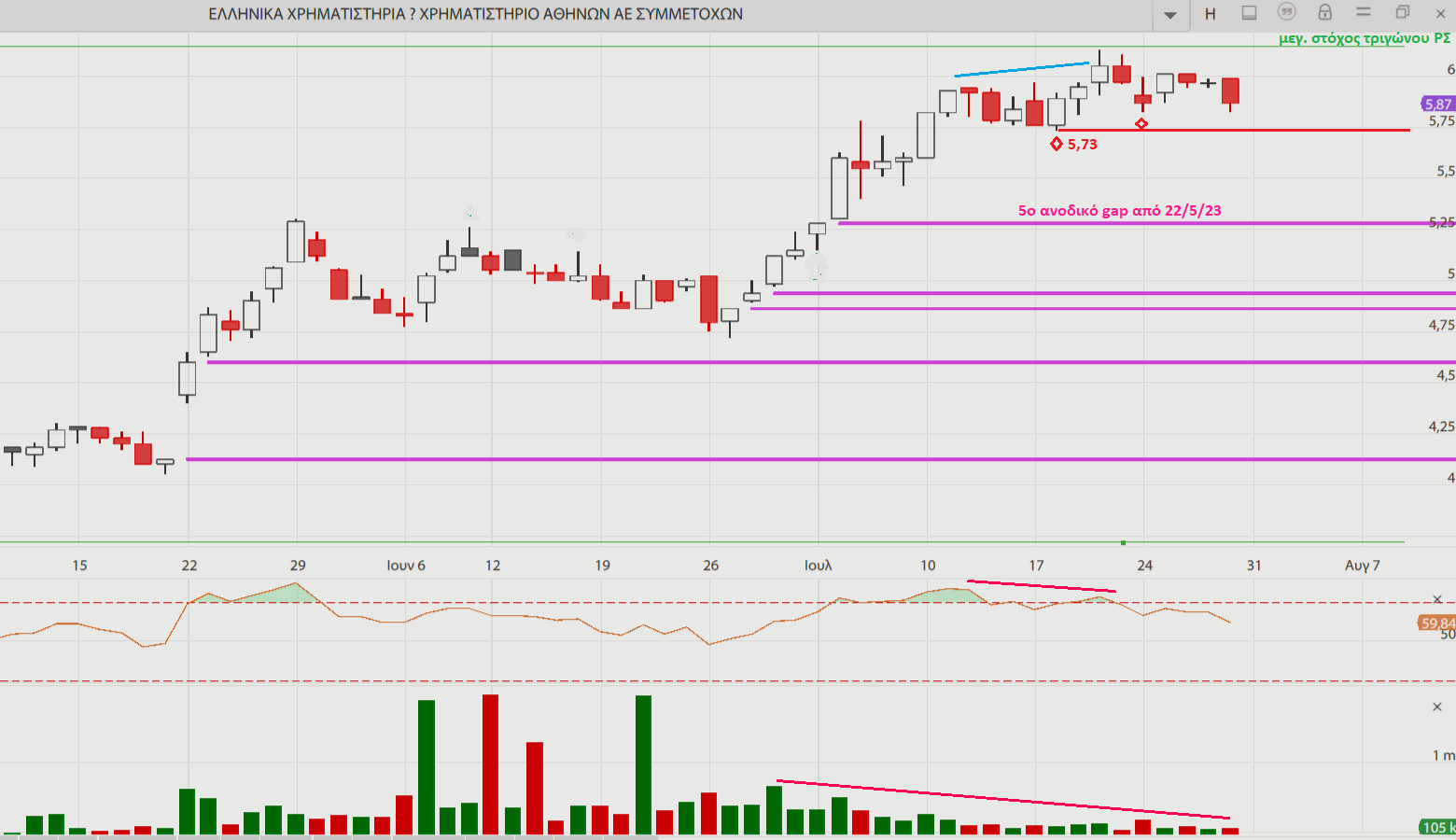Select the red 5,73 price annotation
Screen dimensions: 1456x840
[x=1083, y=144]
